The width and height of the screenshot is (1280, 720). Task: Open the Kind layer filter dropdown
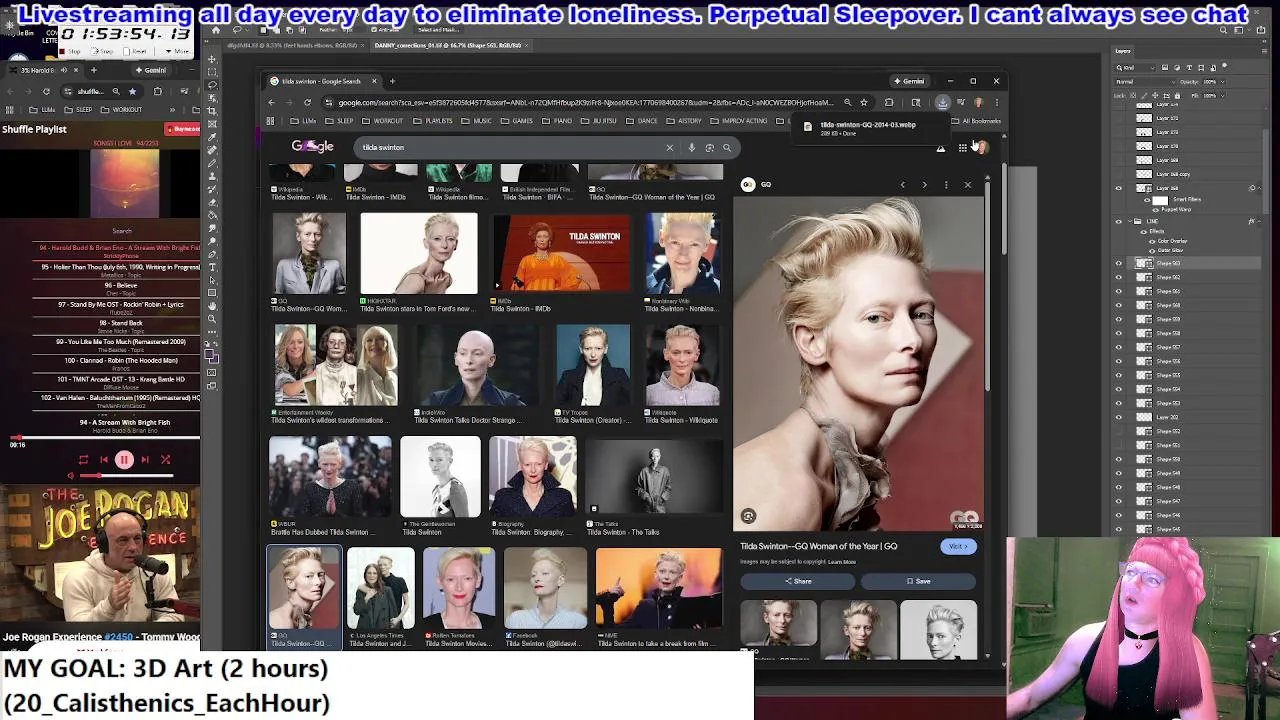1136,68
